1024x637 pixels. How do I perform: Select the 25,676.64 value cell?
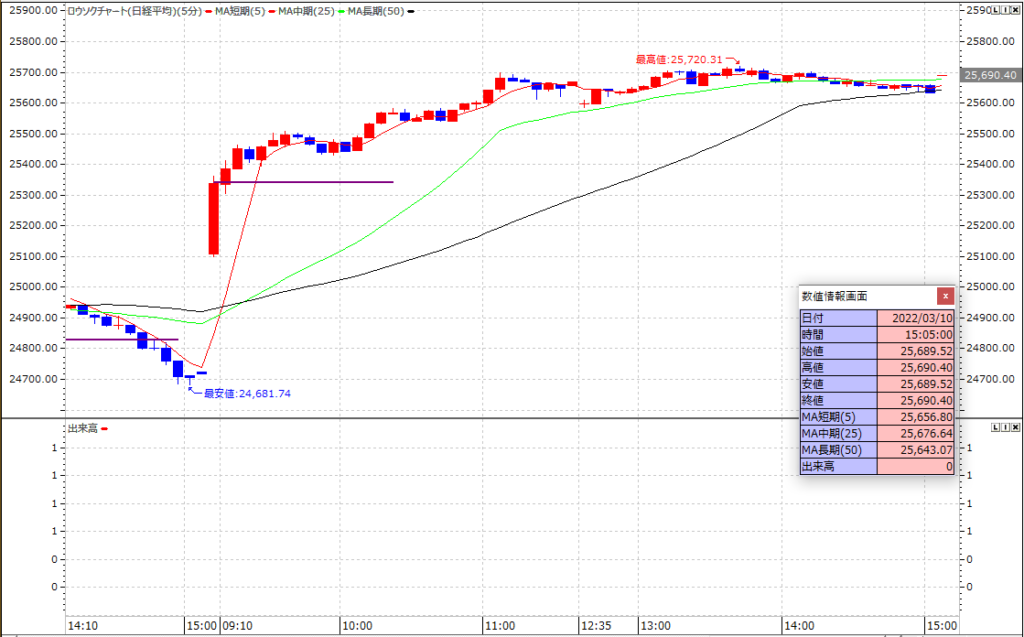[x=916, y=433]
